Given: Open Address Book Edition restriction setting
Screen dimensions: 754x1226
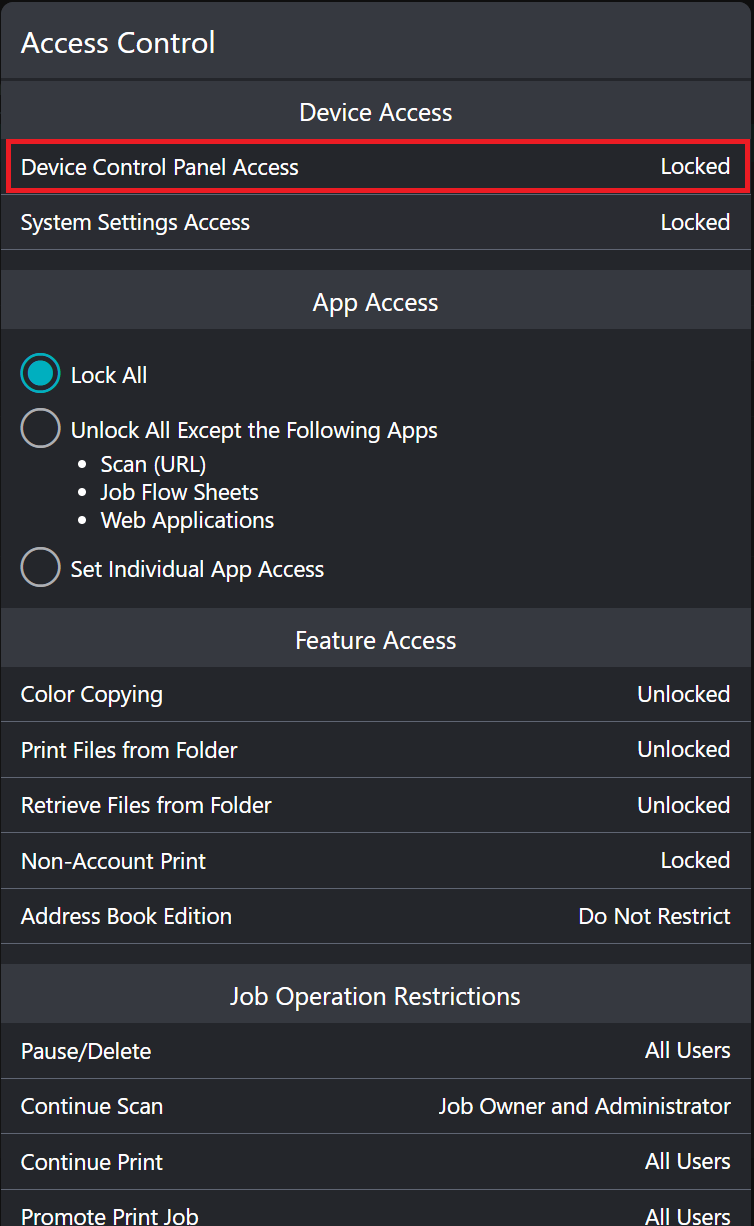Looking at the screenshot, I should coord(376,916).
